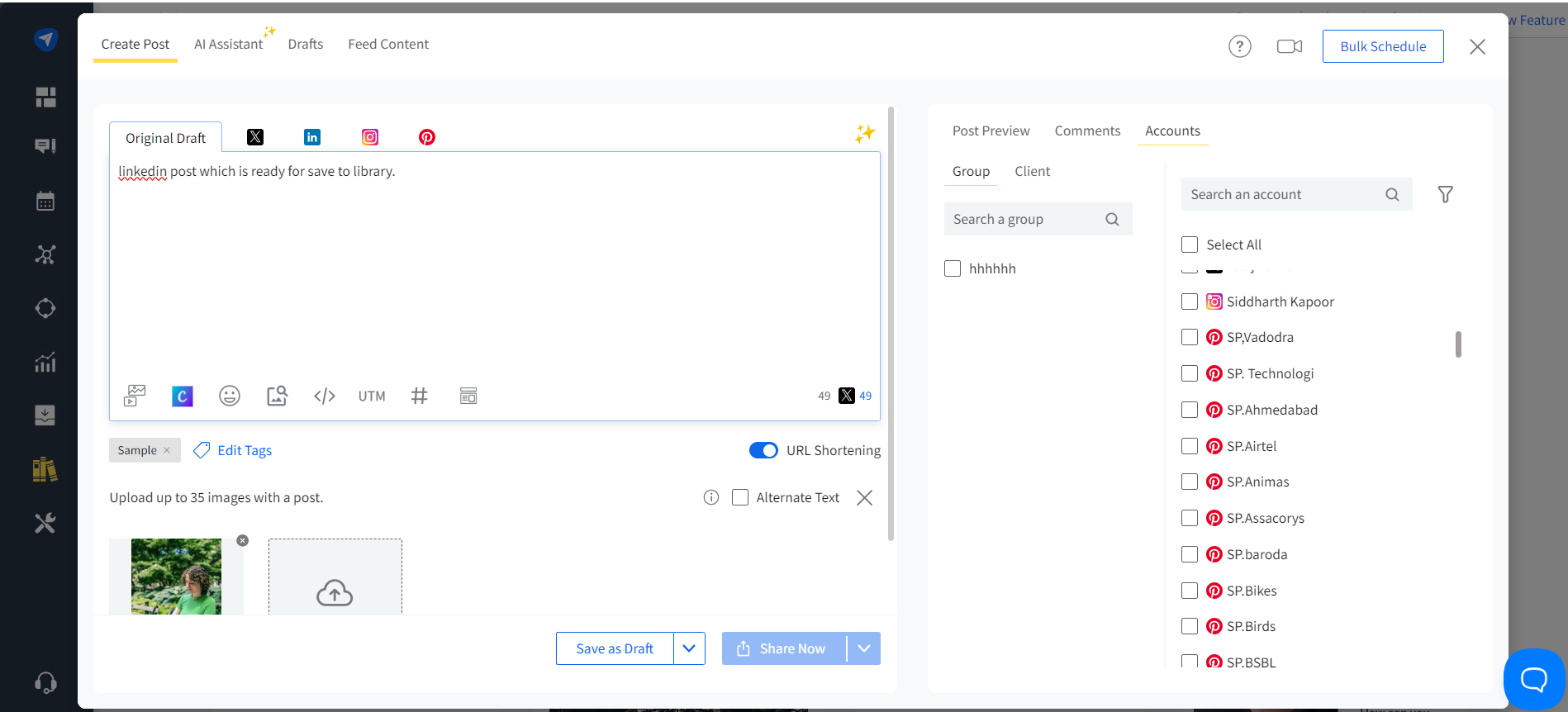The image size is (1568, 712).
Task: Open the UTM parameters tool
Action: click(x=372, y=396)
